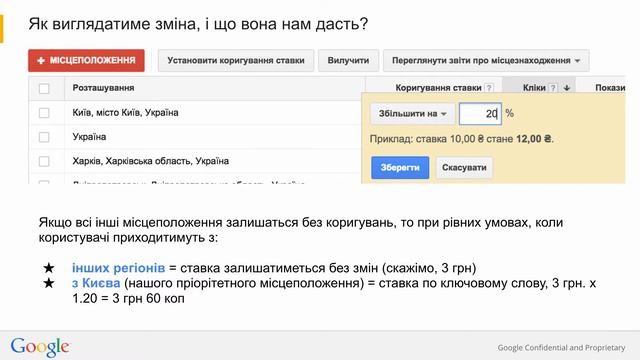Click the Скасувати button
Viewport: 640px width, 360px height.
(464, 167)
